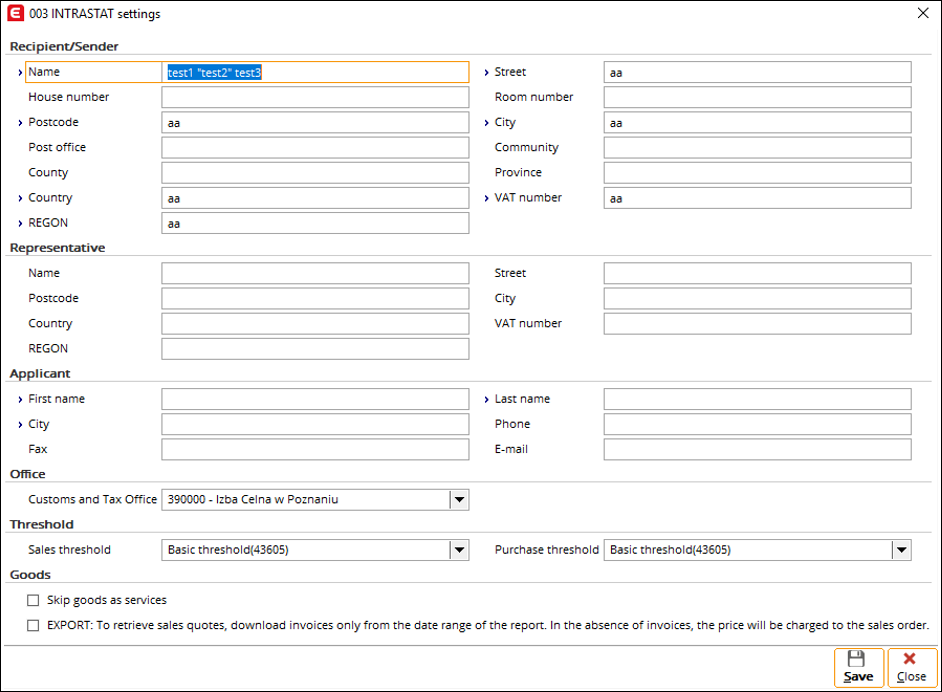Select the Recipient/Sender Name field
942x692 pixels.
click(315, 72)
